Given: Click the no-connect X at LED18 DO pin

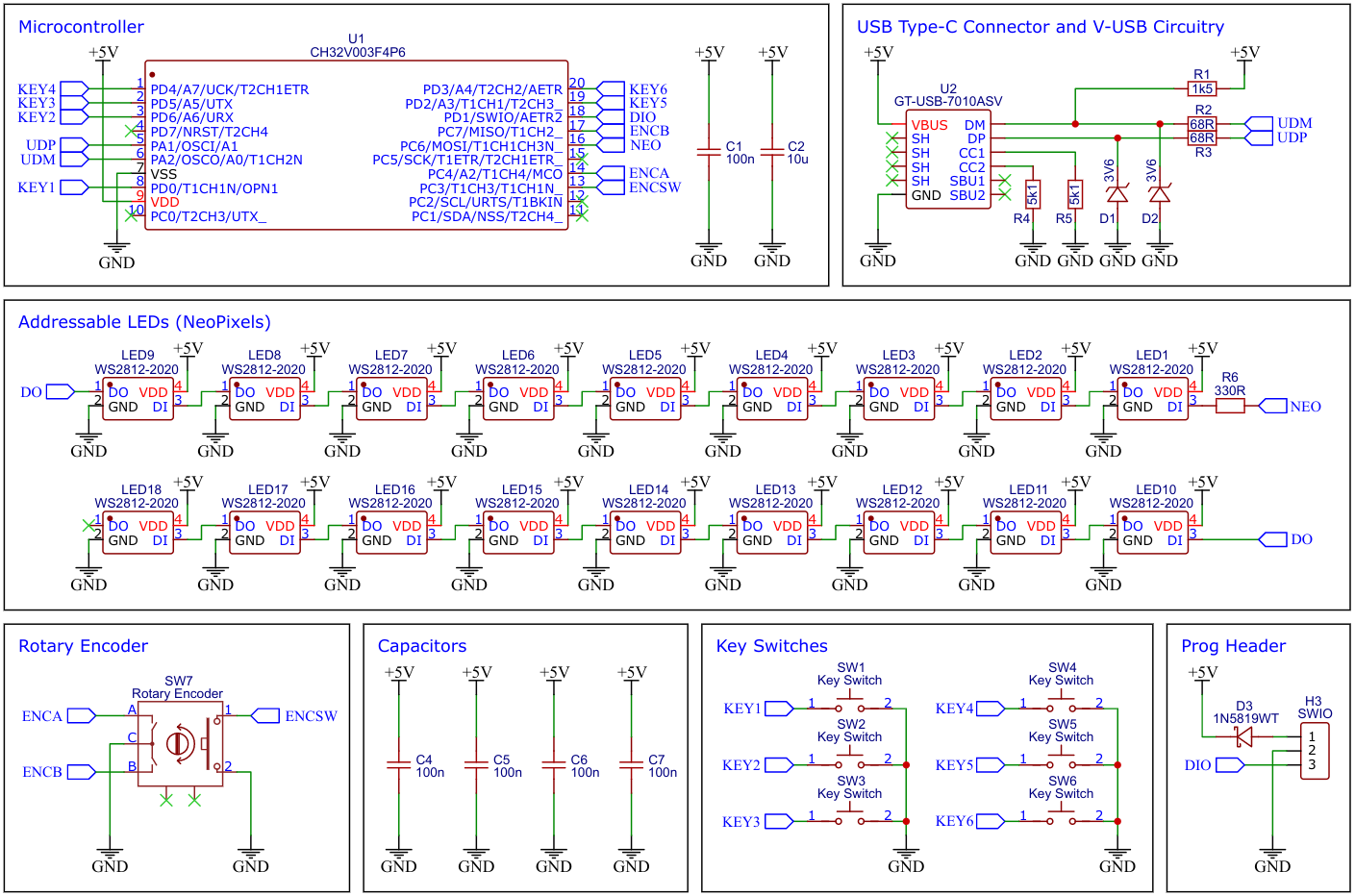Looking at the screenshot, I should click(88, 526).
